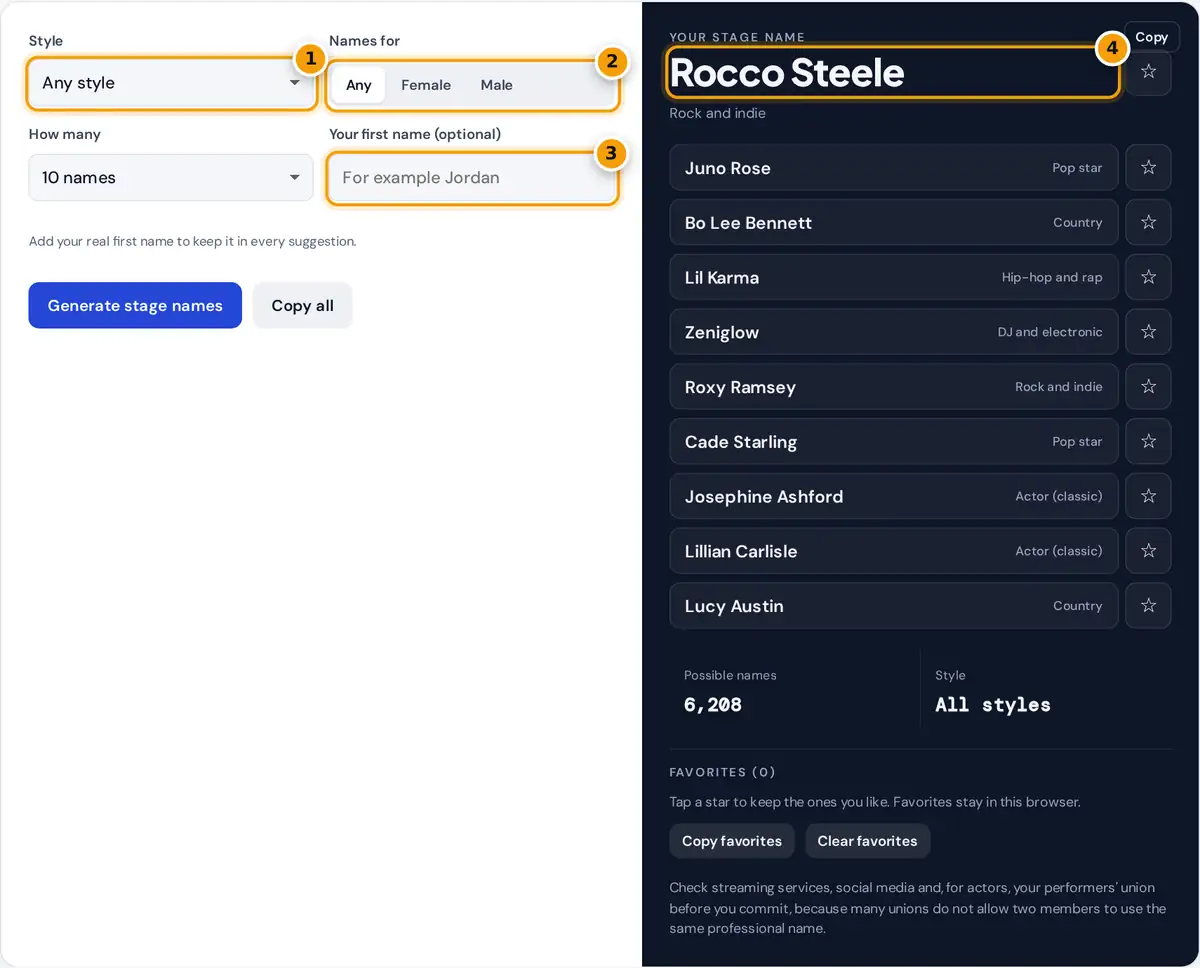This screenshot has height=968, width=1200.
Task: Open the Style dropdown
Action: point(171,83)
